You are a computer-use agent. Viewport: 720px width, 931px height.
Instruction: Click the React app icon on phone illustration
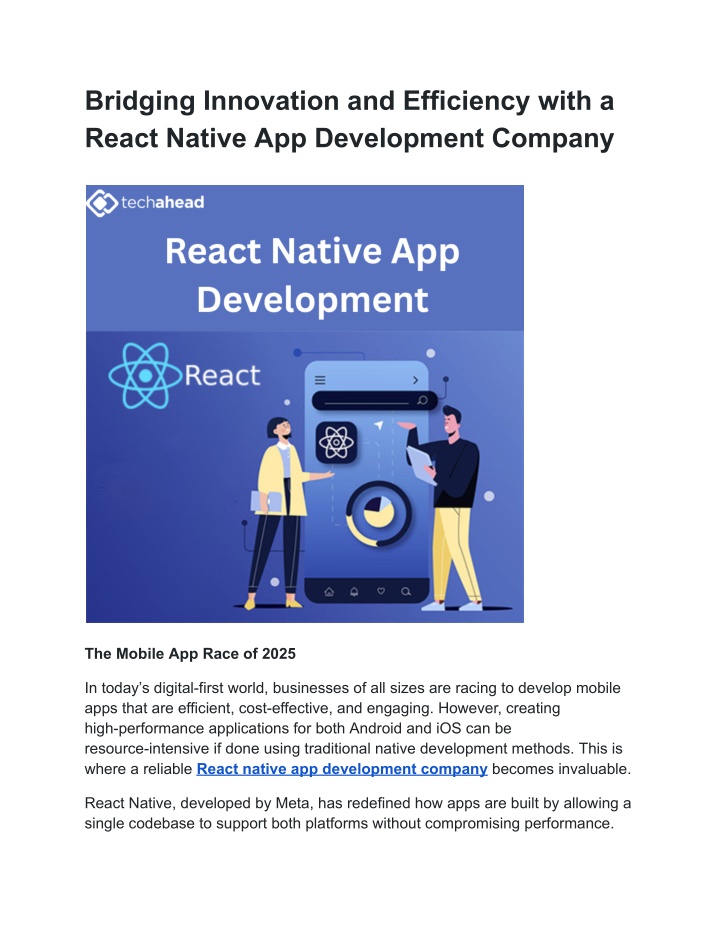pyautogui.click(x=336, y=442)
